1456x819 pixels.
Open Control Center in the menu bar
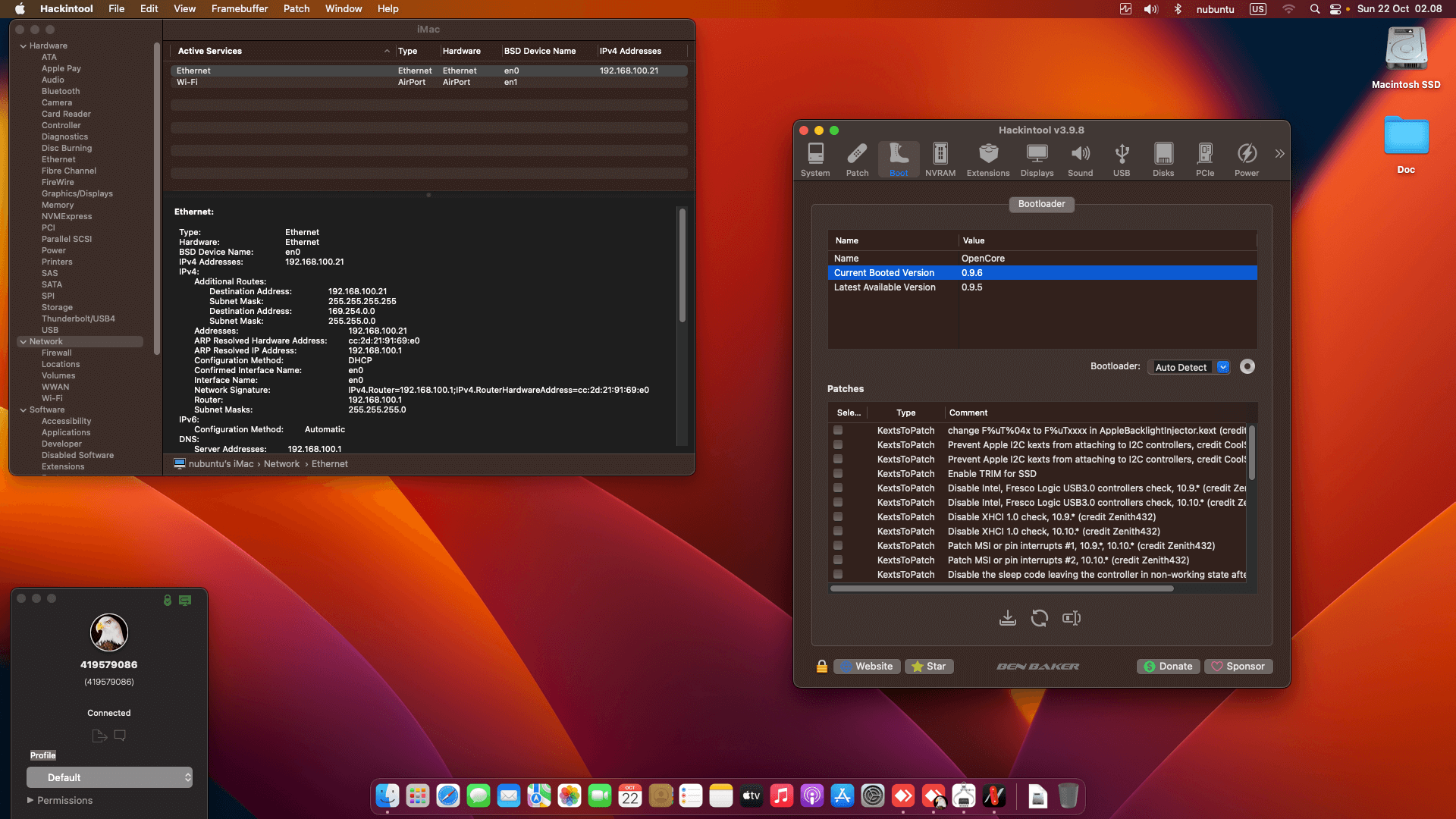coord(1335,9)
